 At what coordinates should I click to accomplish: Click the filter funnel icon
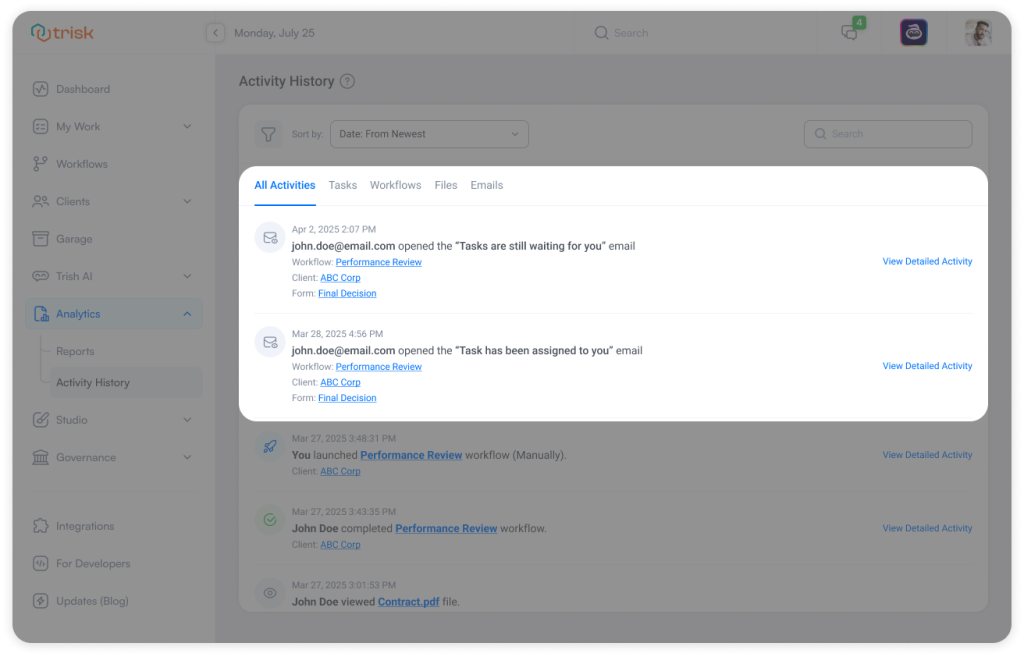pos(267,133)
